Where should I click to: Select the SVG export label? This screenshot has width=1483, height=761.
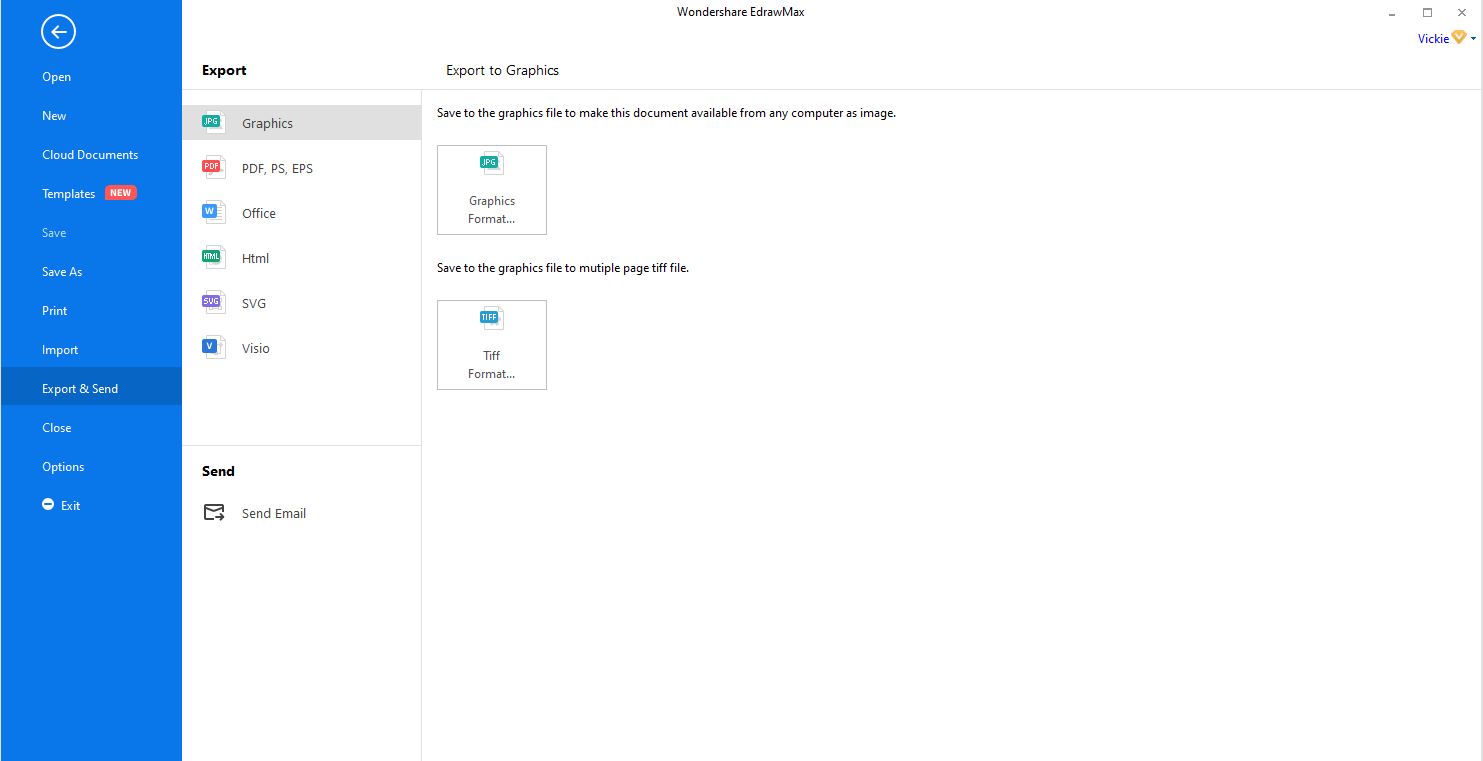tap(254, 304)
